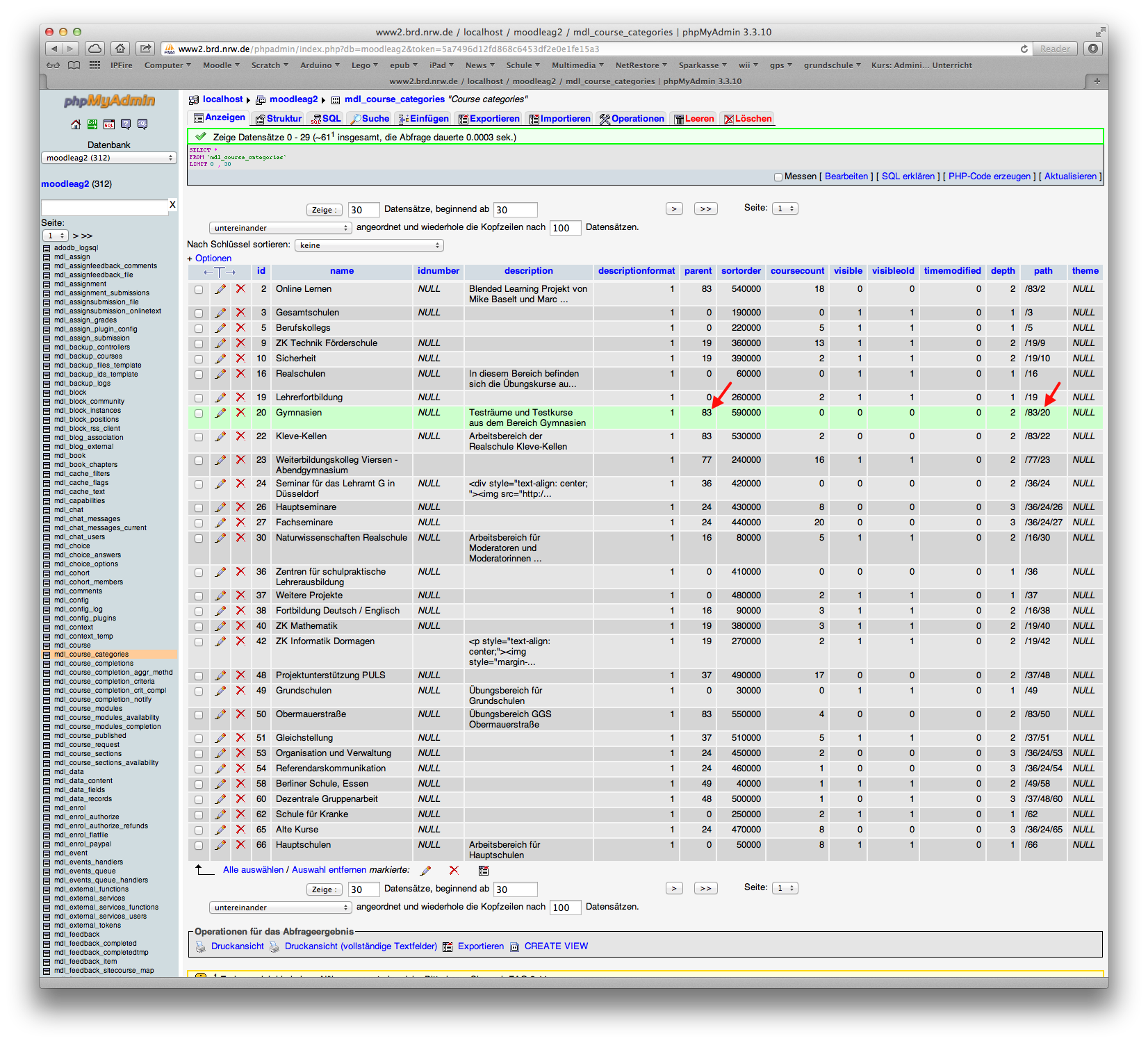Check the Alte Kurse row checkbox
Screen dimensions: 1148x1043
pyautogui.click(x=199, y=830)
